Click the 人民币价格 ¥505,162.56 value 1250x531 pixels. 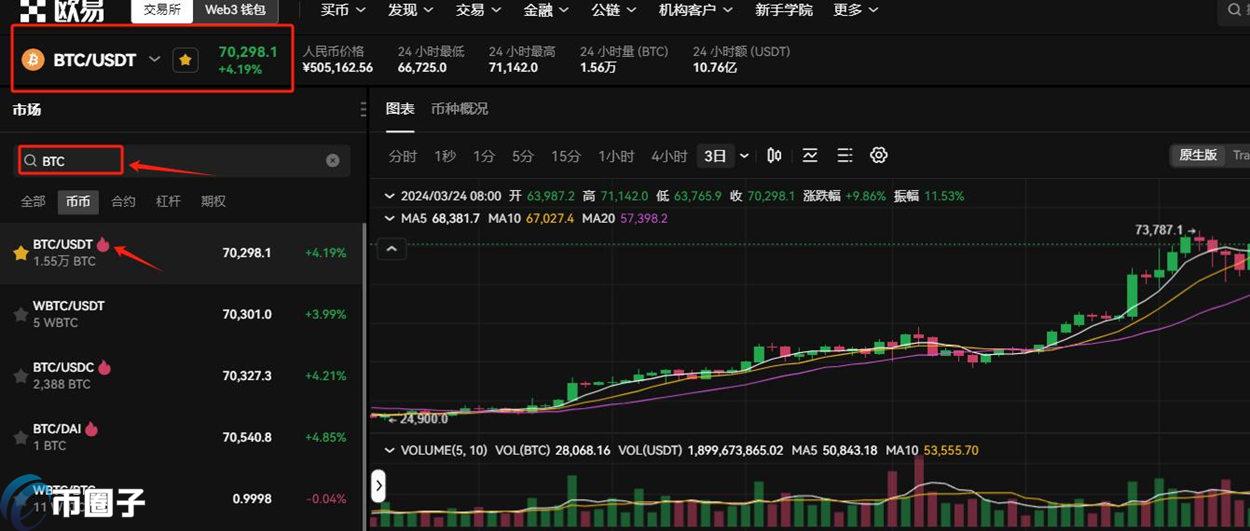click(x=337, y=68)
